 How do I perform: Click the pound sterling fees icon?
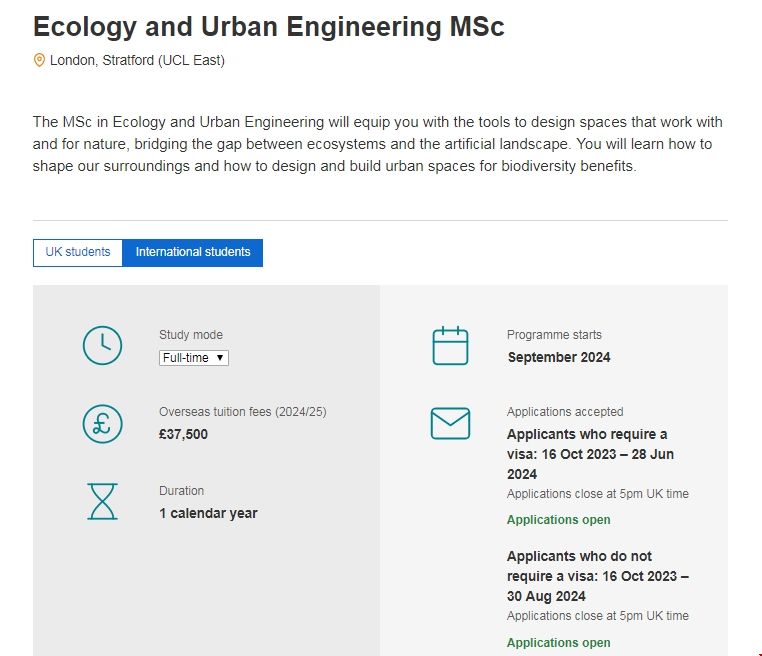click(x=102, y=423)
